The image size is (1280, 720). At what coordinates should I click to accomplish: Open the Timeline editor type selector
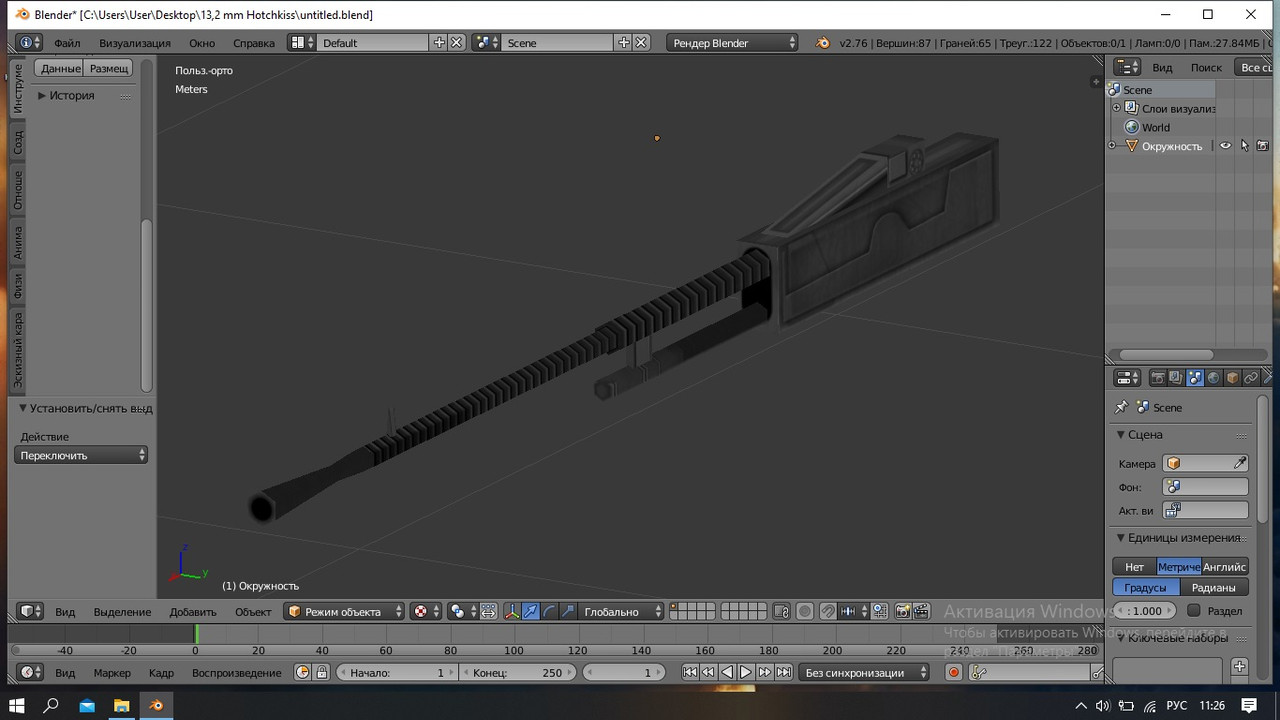[30, 673]
